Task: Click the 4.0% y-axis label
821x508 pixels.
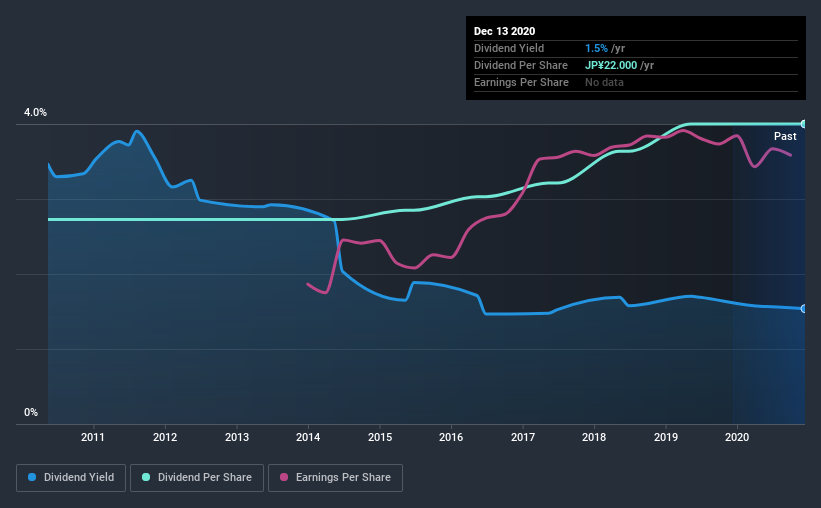Action: tap(35, 112)
